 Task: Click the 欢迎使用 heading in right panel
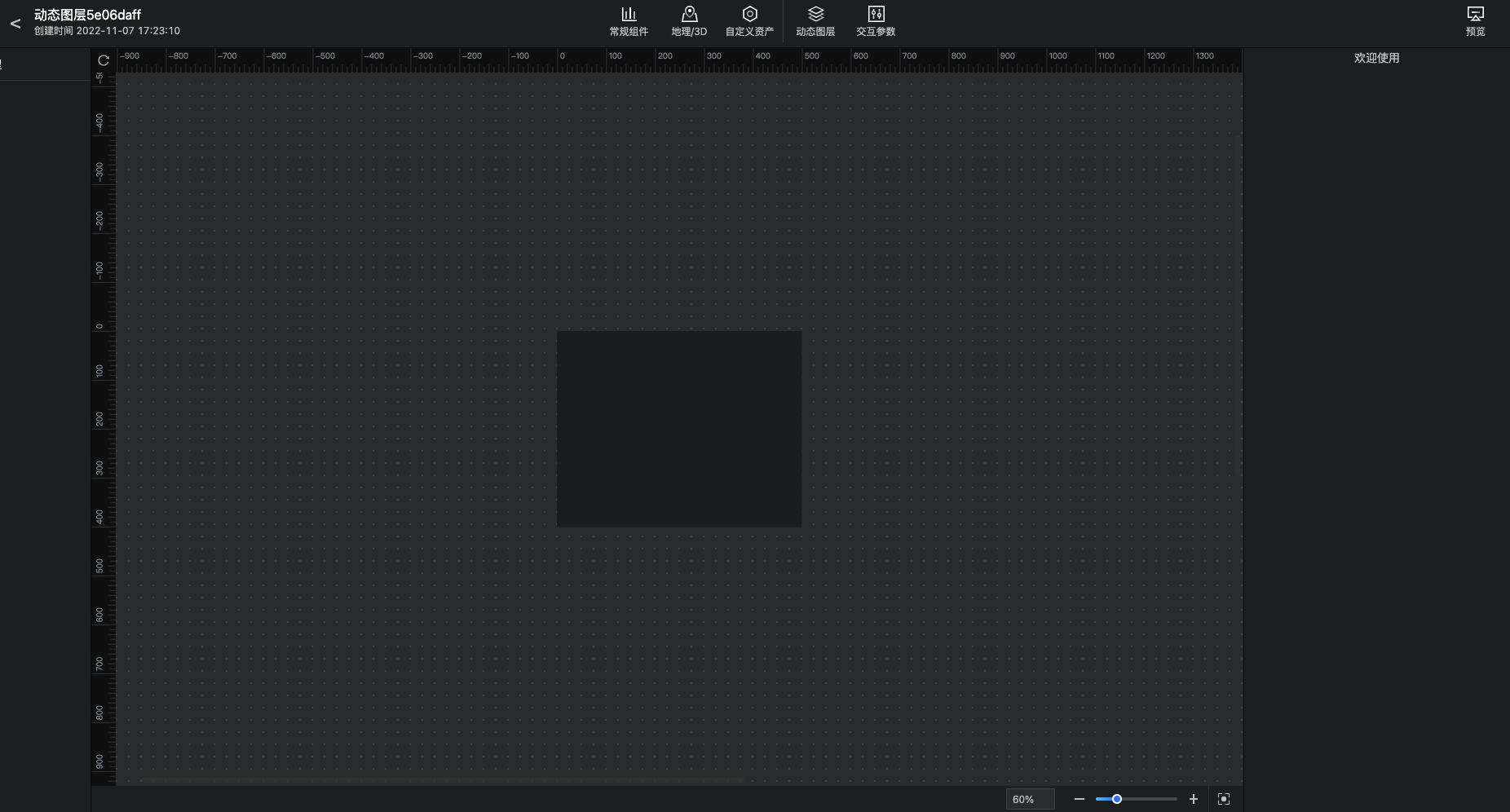(1376, 58)
